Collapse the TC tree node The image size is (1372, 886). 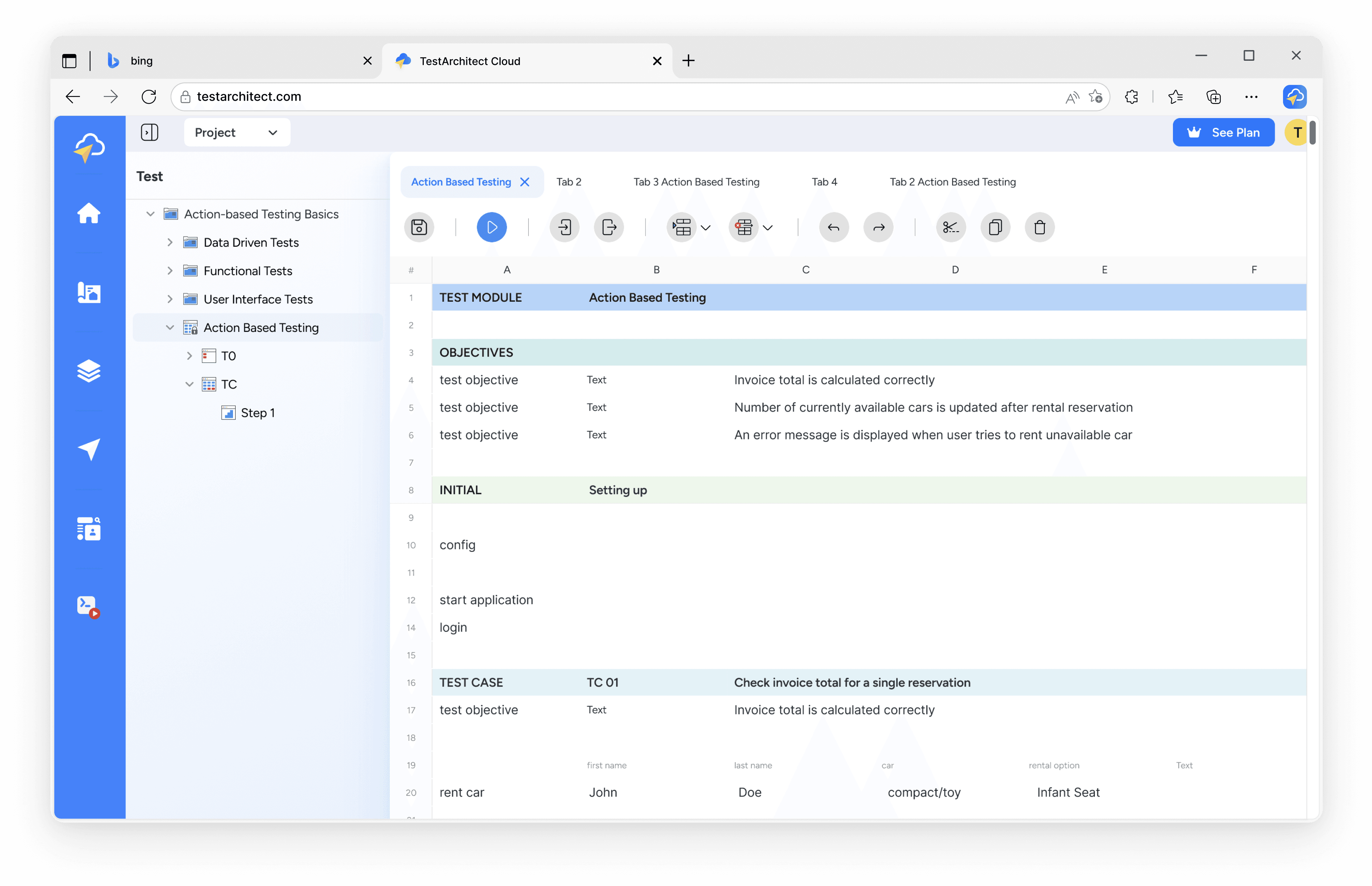click(189, 384)
